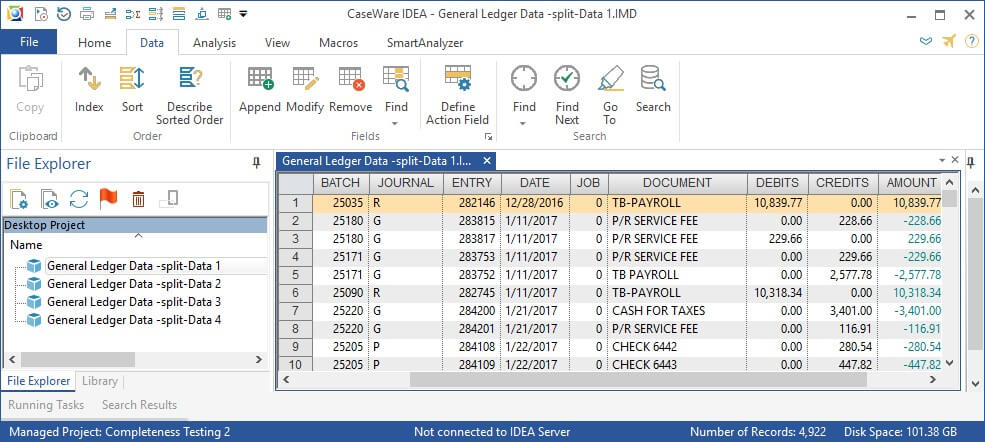This screenshot has height=442, width=985.
Task: Click the File Explorer horizontal scrollbar
Action: tap(77, 359)
